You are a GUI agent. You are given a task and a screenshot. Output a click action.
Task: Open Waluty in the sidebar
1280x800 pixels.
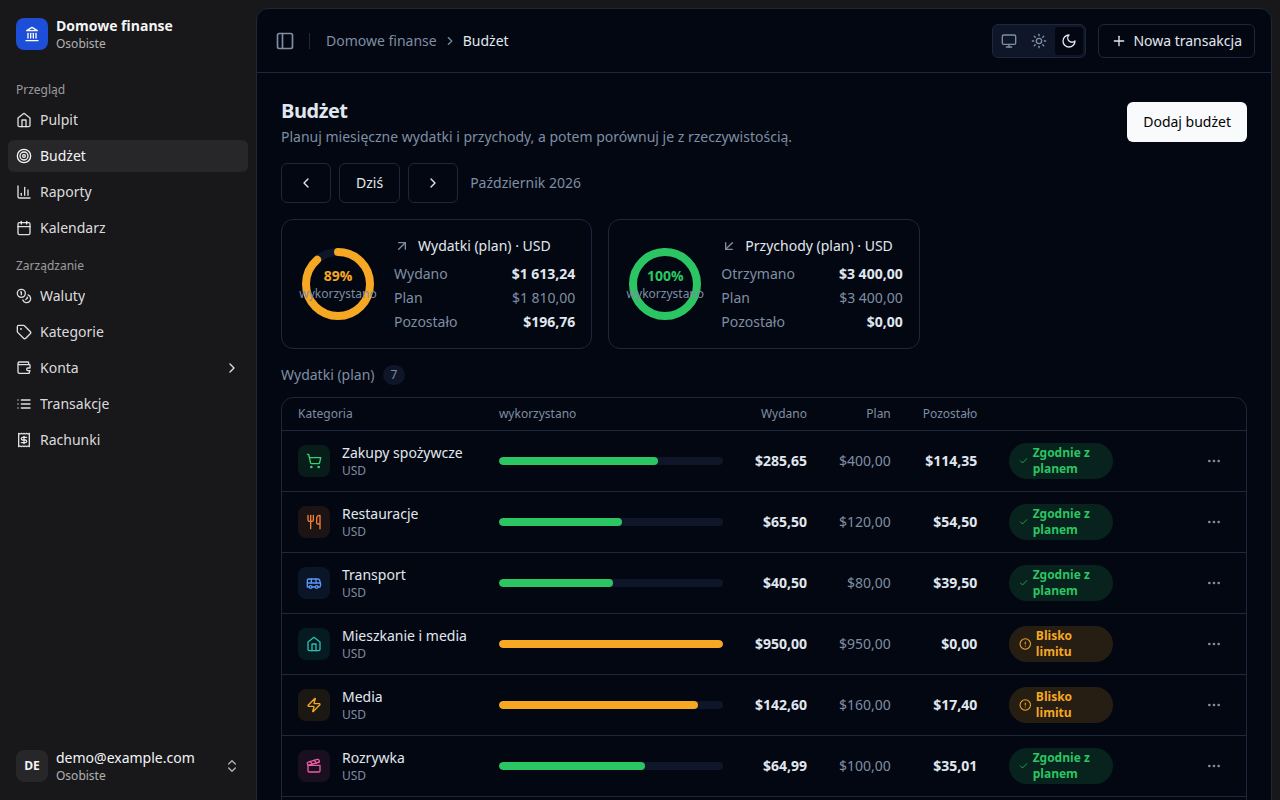[x=128, y=296]
